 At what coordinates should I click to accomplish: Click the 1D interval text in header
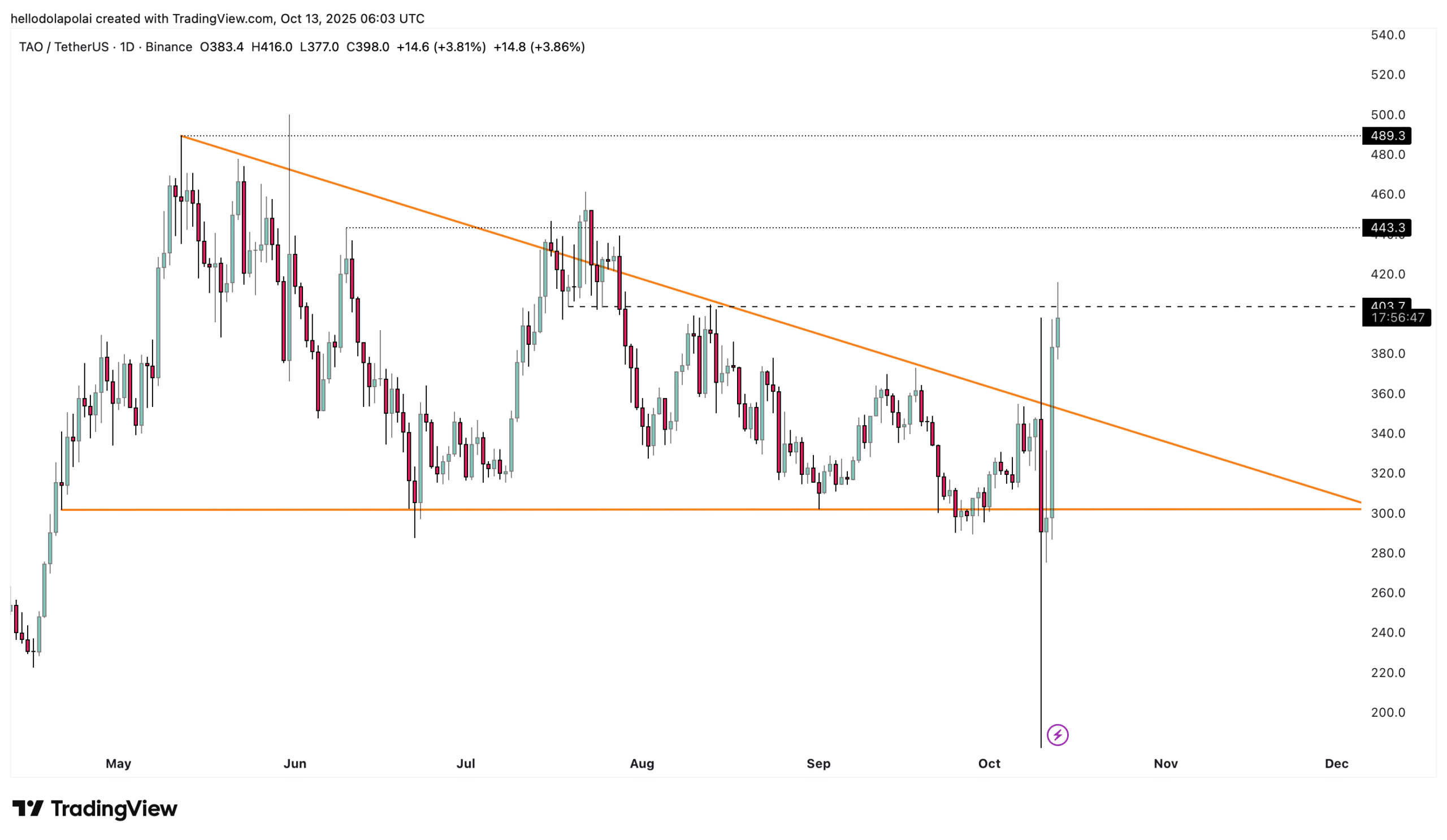tap(127, 47)
